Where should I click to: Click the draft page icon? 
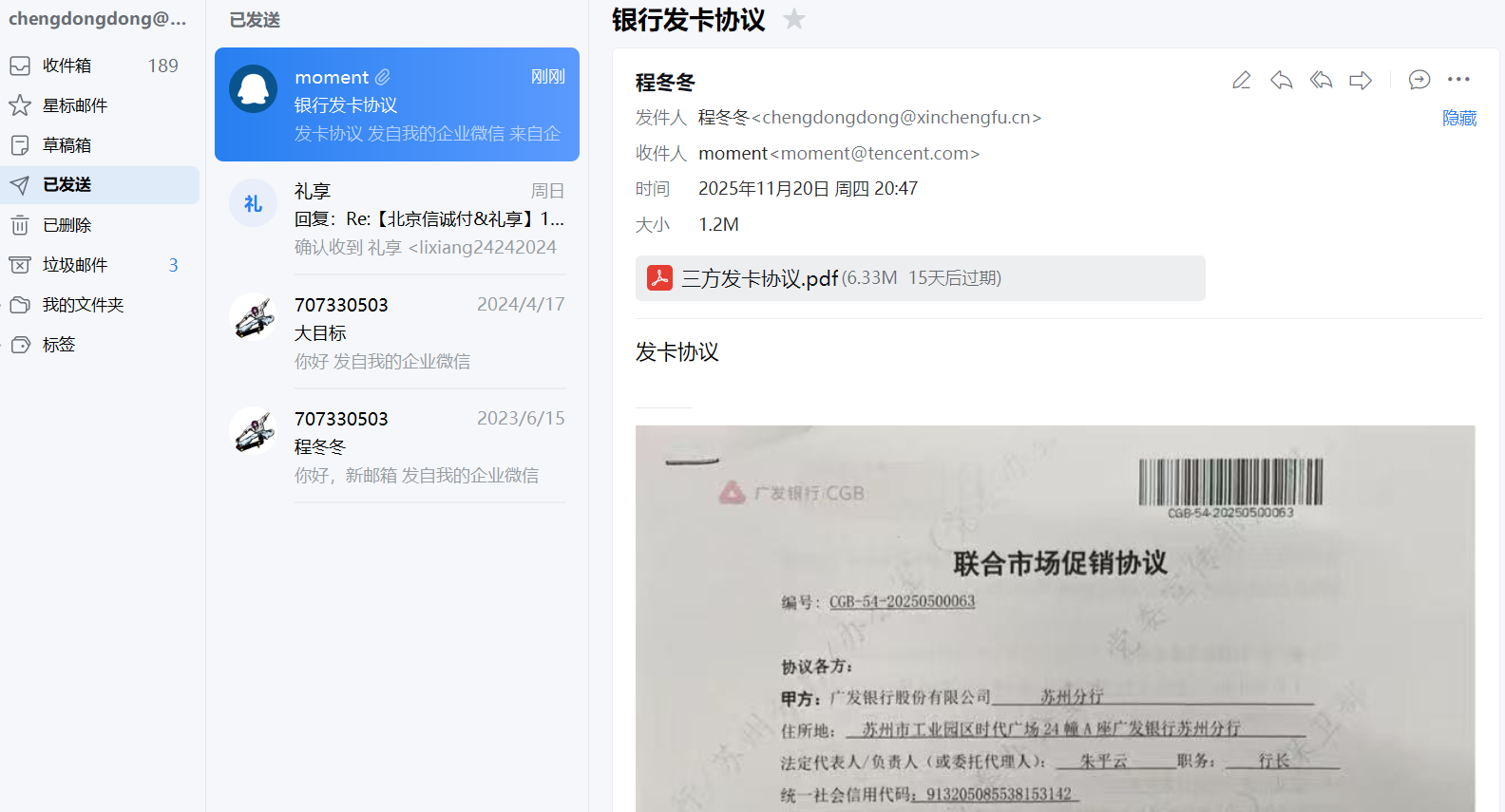point(20,145)
